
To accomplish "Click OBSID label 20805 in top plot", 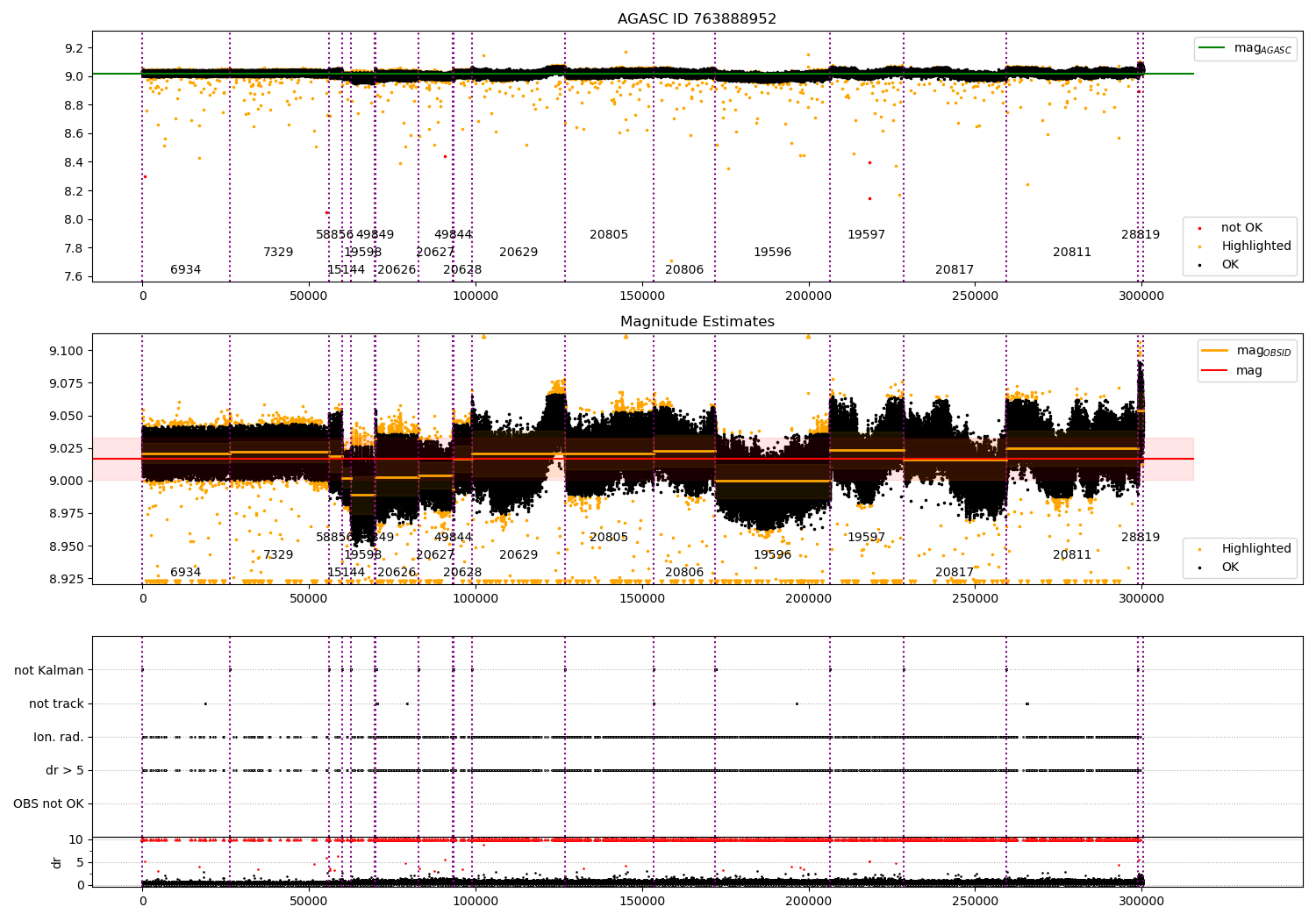I will coord(609,235).
